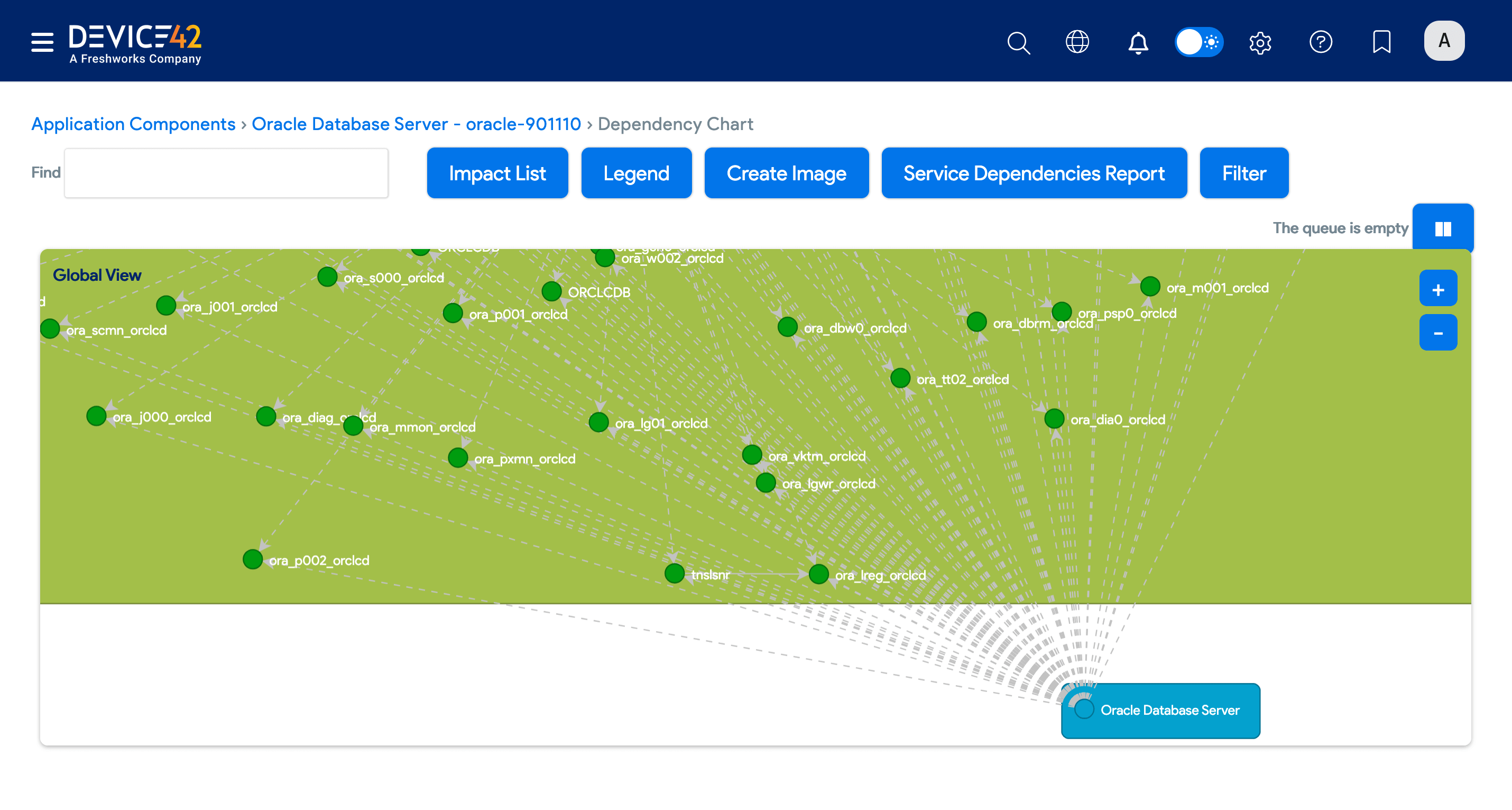Pause the dependency chart queue
Viewport: 1512px width, 810px height.
[x=1443, y=228]
